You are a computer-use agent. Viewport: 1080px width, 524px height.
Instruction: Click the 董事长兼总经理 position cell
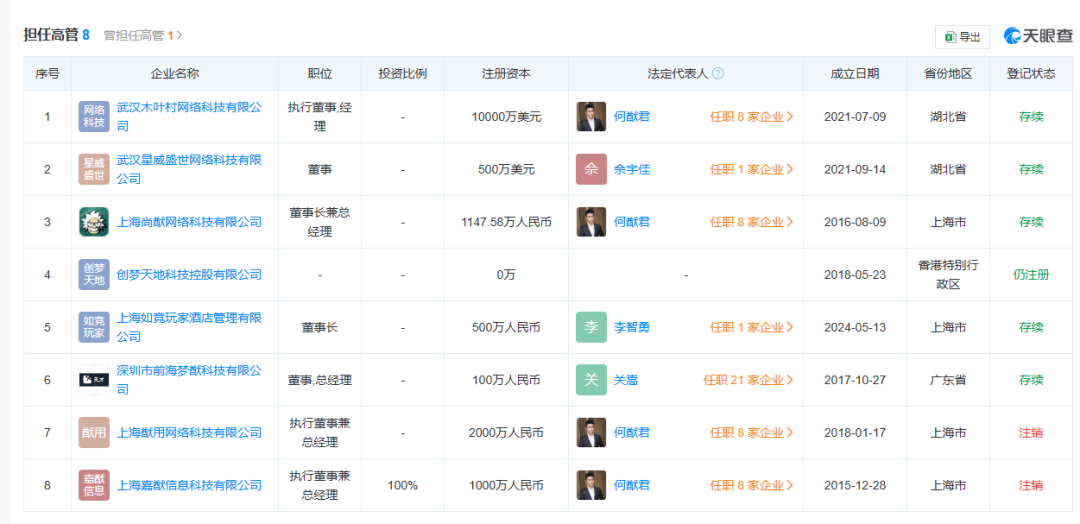click(x=320, y=222)
